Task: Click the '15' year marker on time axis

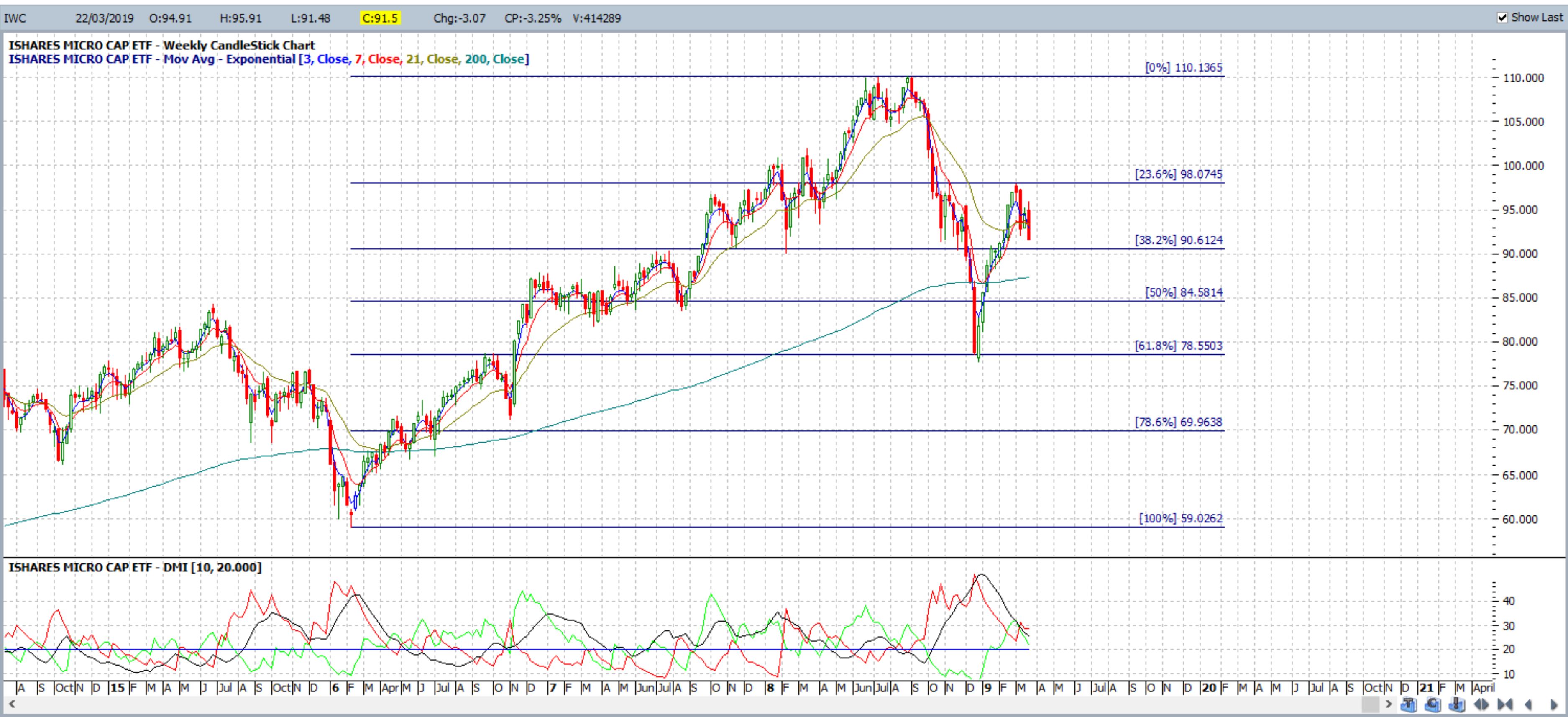Action: tap(118, 688)
